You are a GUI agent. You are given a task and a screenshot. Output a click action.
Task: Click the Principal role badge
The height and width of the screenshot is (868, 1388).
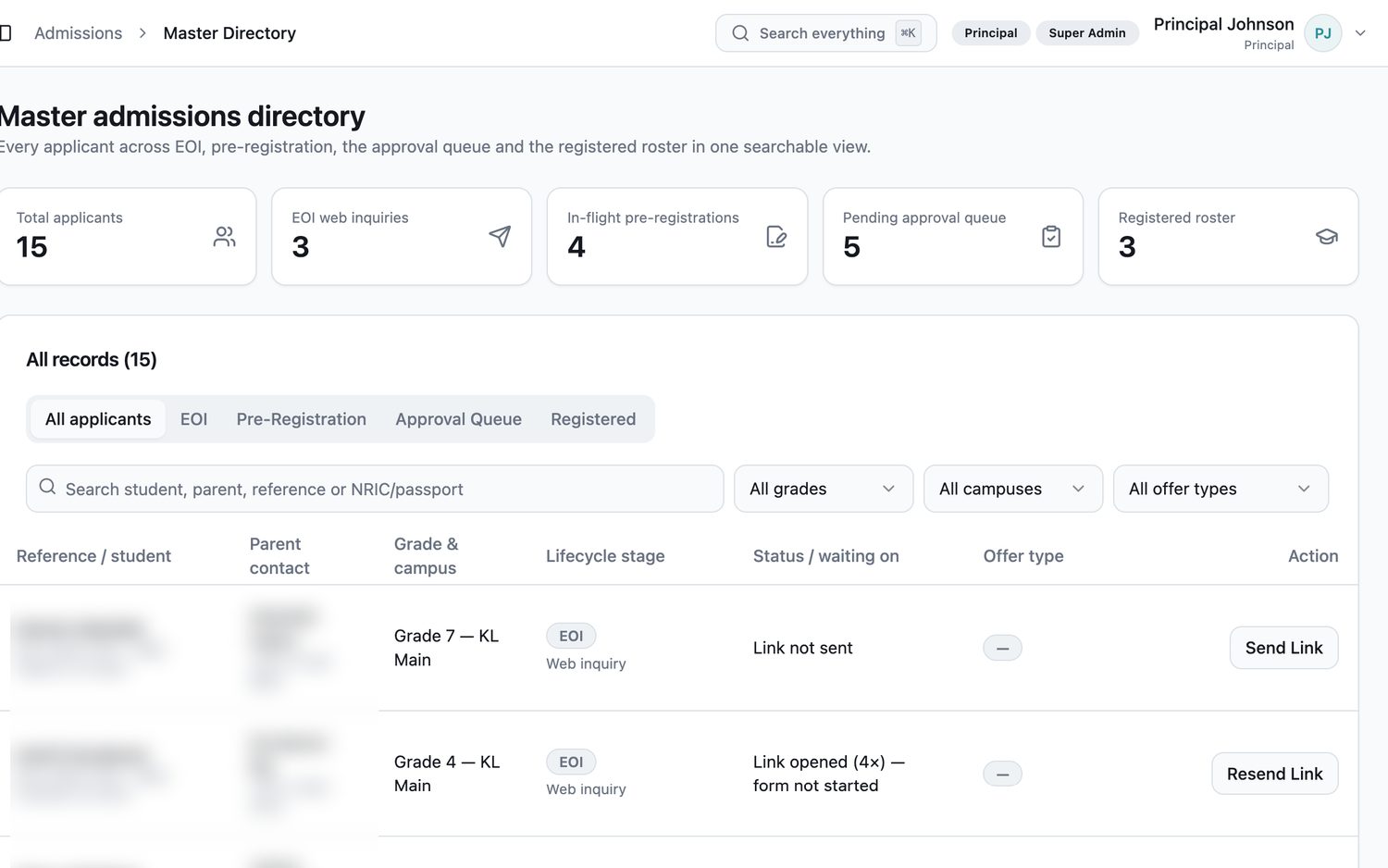pyautogui.click(x=990, y=33)
